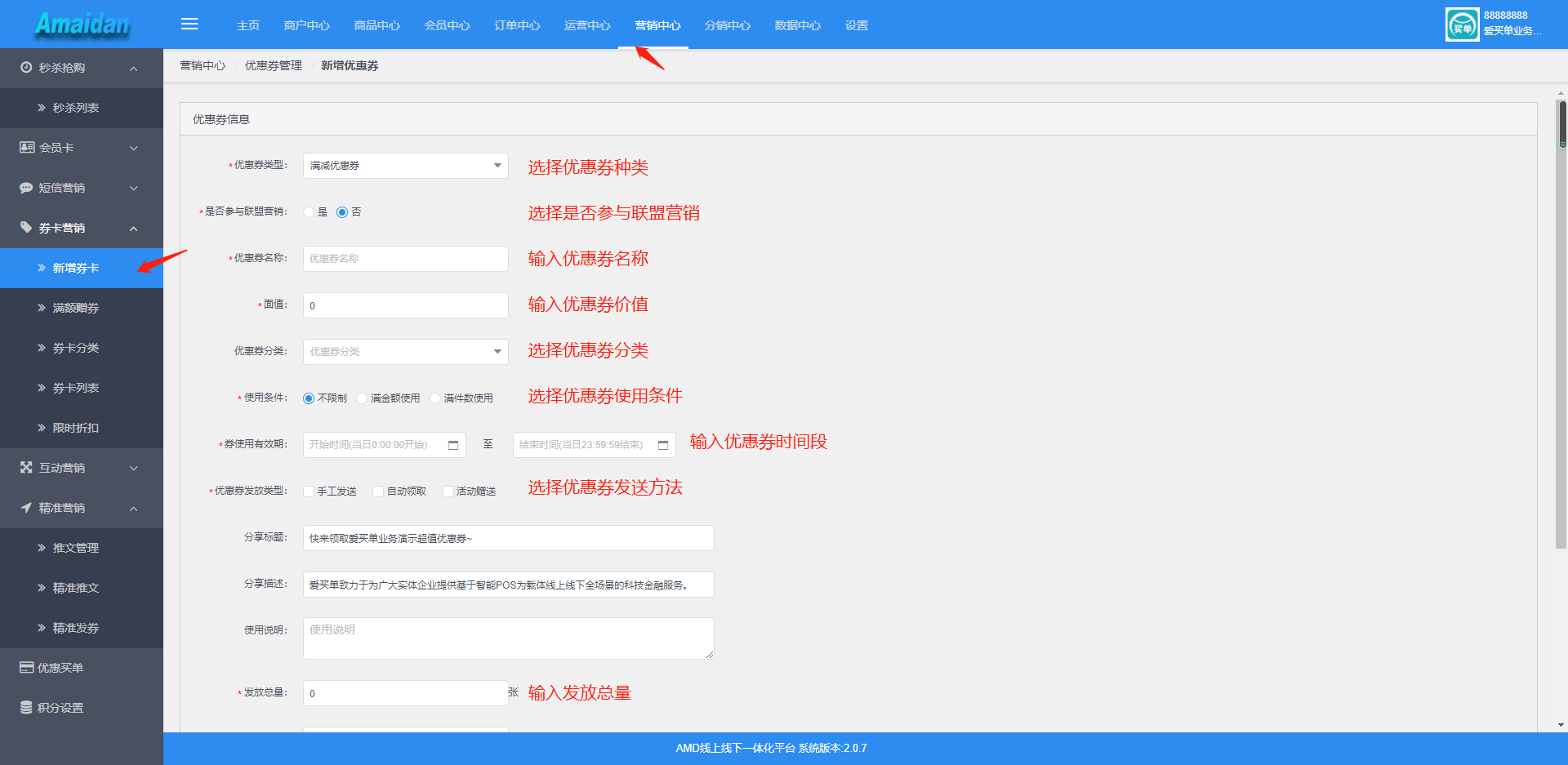This screenshot has height=765, width=1568.
Task: Focus the 使用说明 text area
Action: point(509,638)
